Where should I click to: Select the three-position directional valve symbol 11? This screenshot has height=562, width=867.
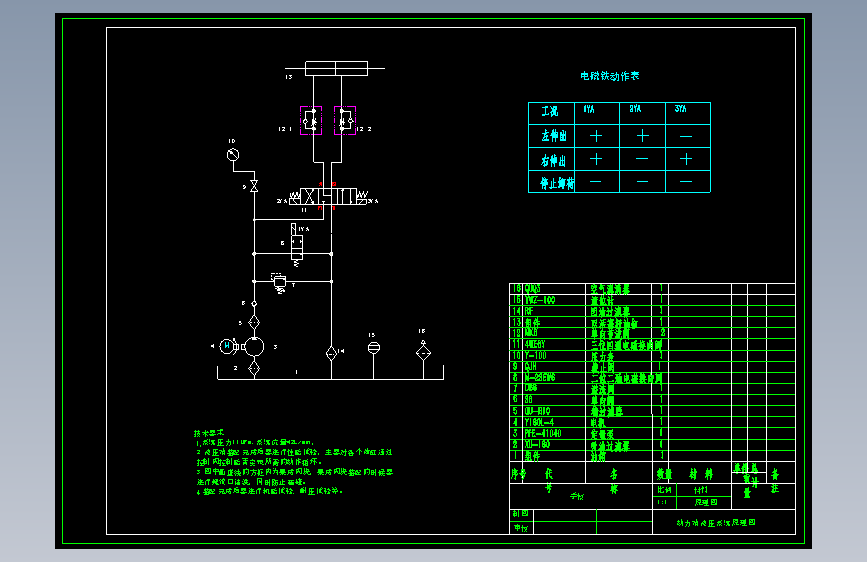point(328,196)
